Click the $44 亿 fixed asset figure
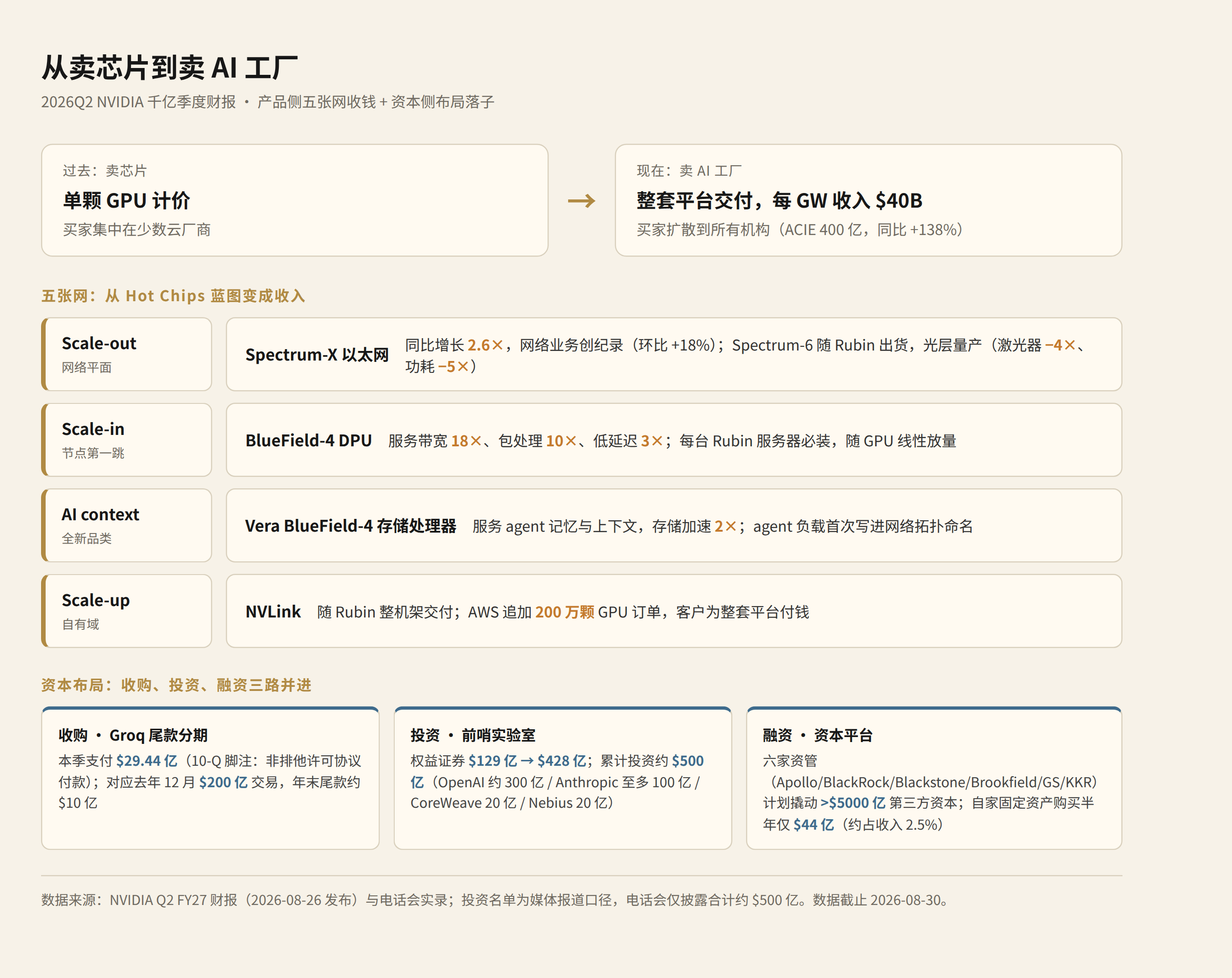Screen dimensions: 1232x978 (x=814, y=825)
